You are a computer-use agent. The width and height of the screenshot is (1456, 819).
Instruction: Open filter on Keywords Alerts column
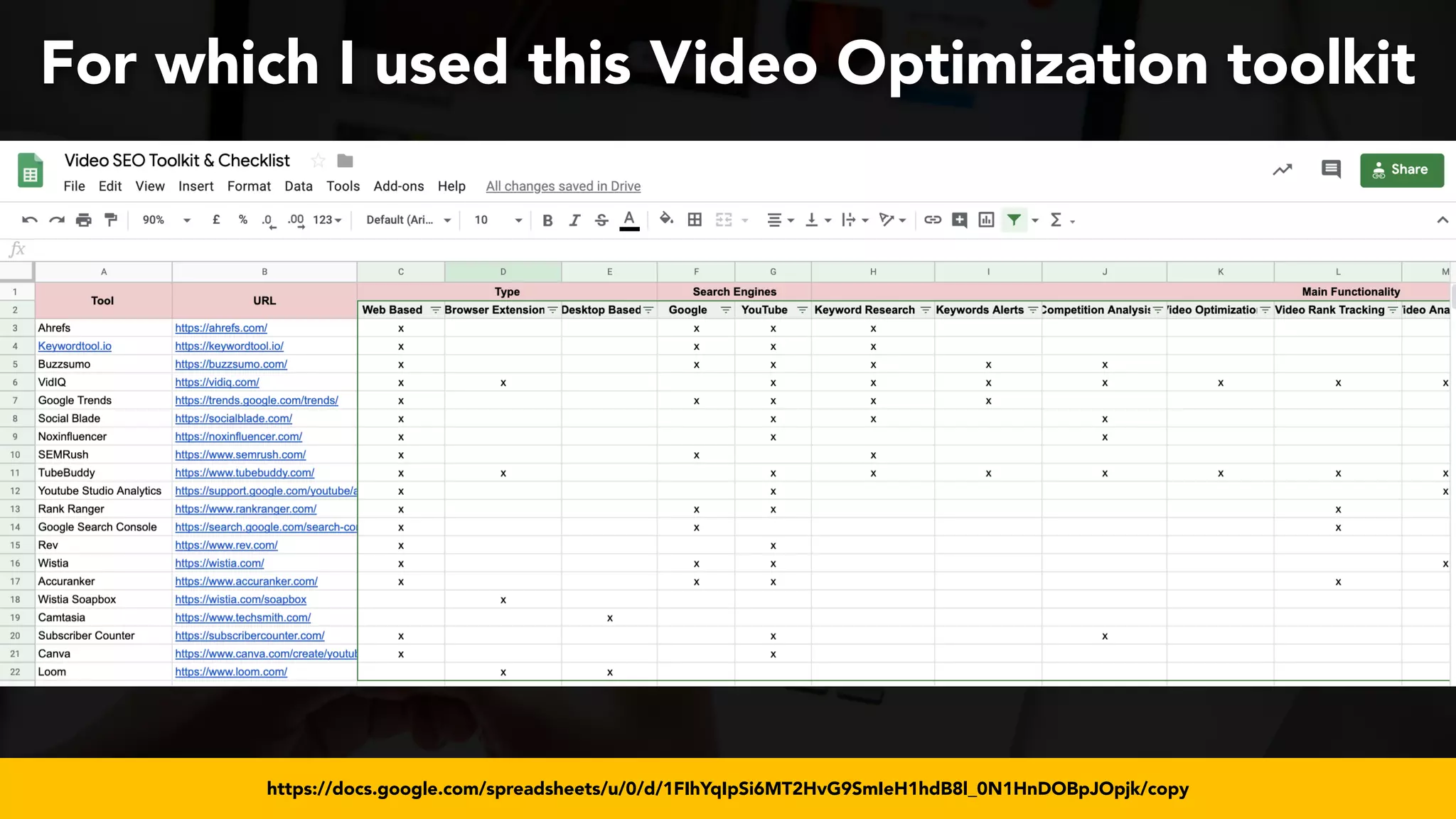point(1033,310)
